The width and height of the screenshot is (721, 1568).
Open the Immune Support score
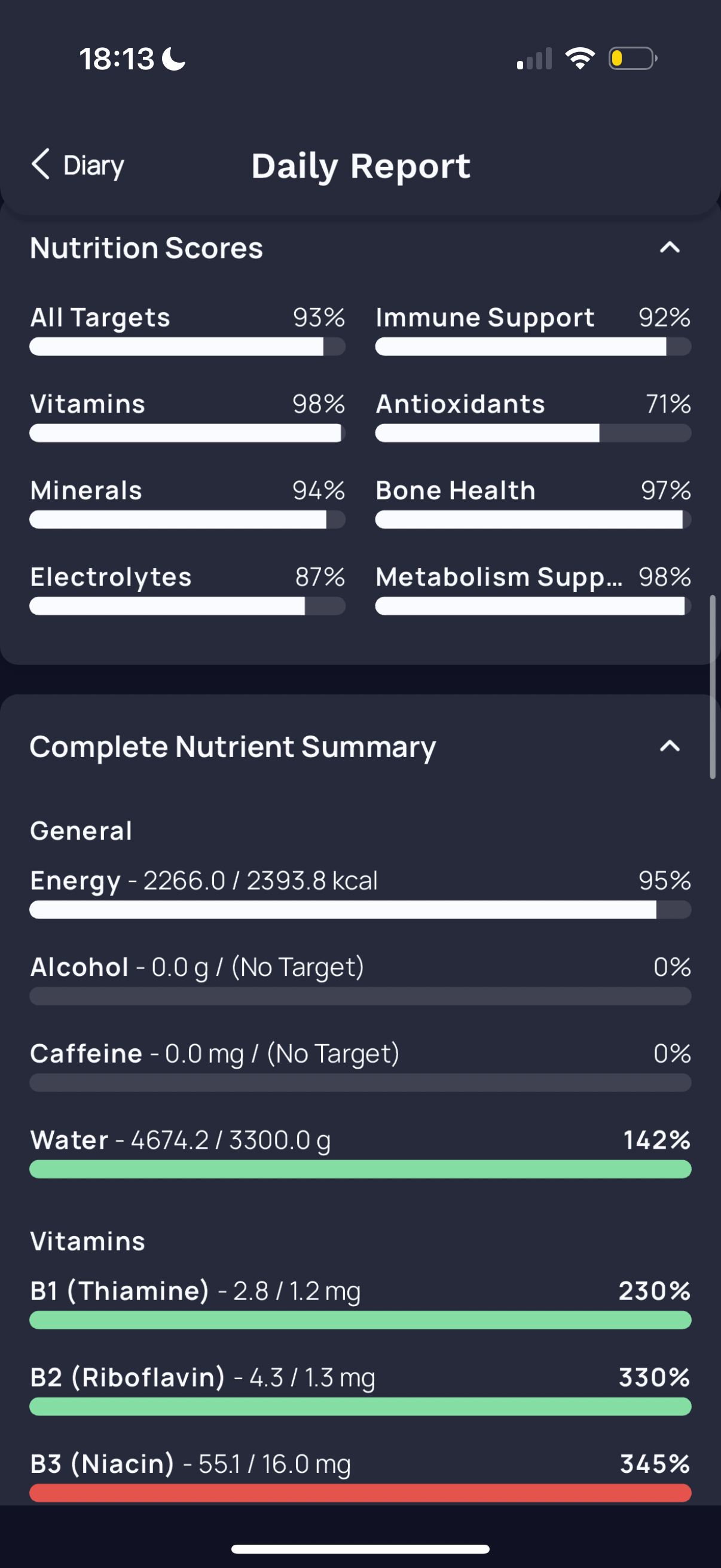[x=533, y=330]
